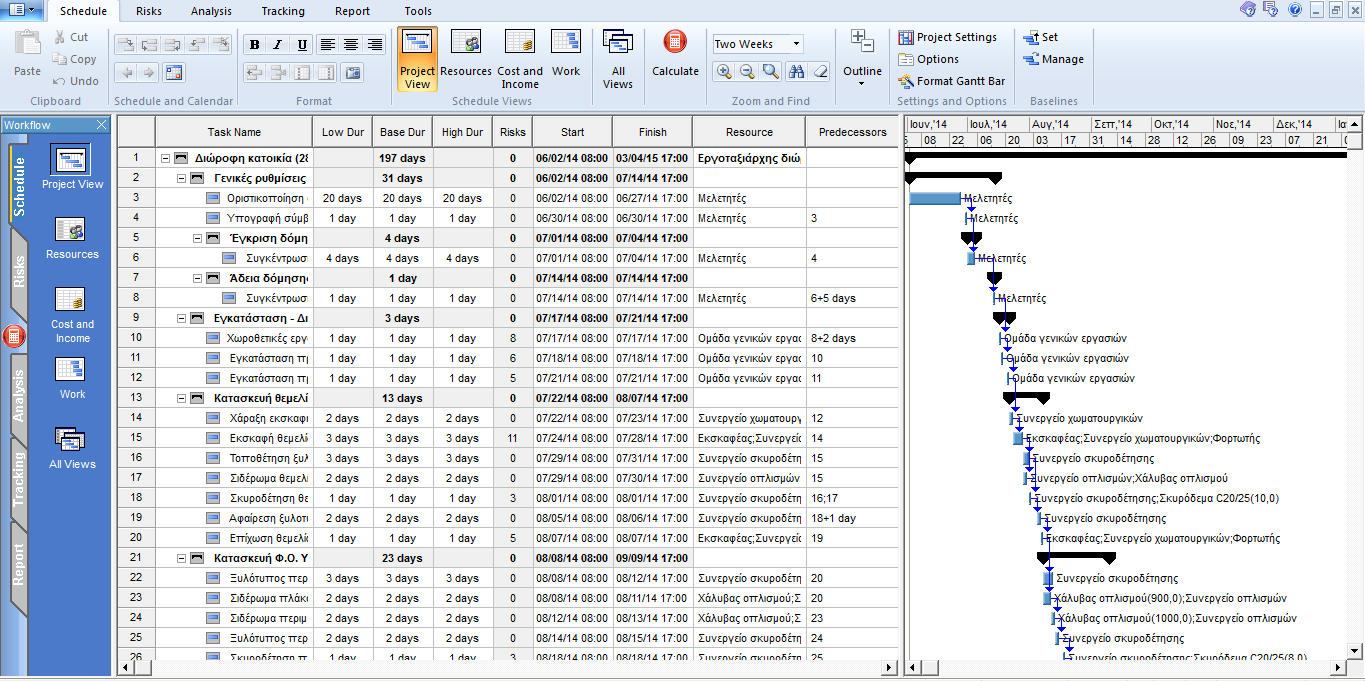Open Format Gantt Bar
The image size is (1365, 681).
click(951, 81)
